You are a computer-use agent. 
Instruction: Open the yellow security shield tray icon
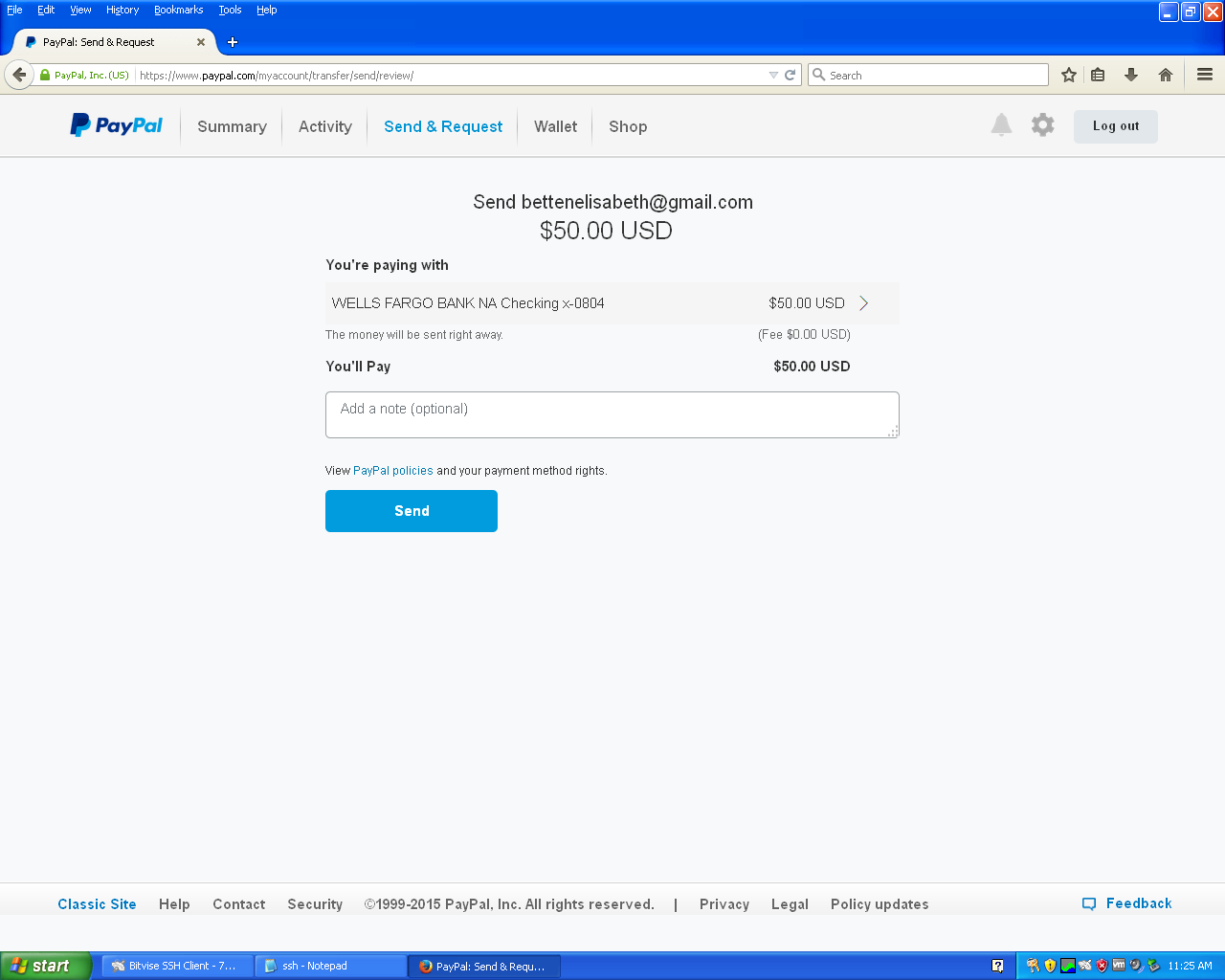1050,966
